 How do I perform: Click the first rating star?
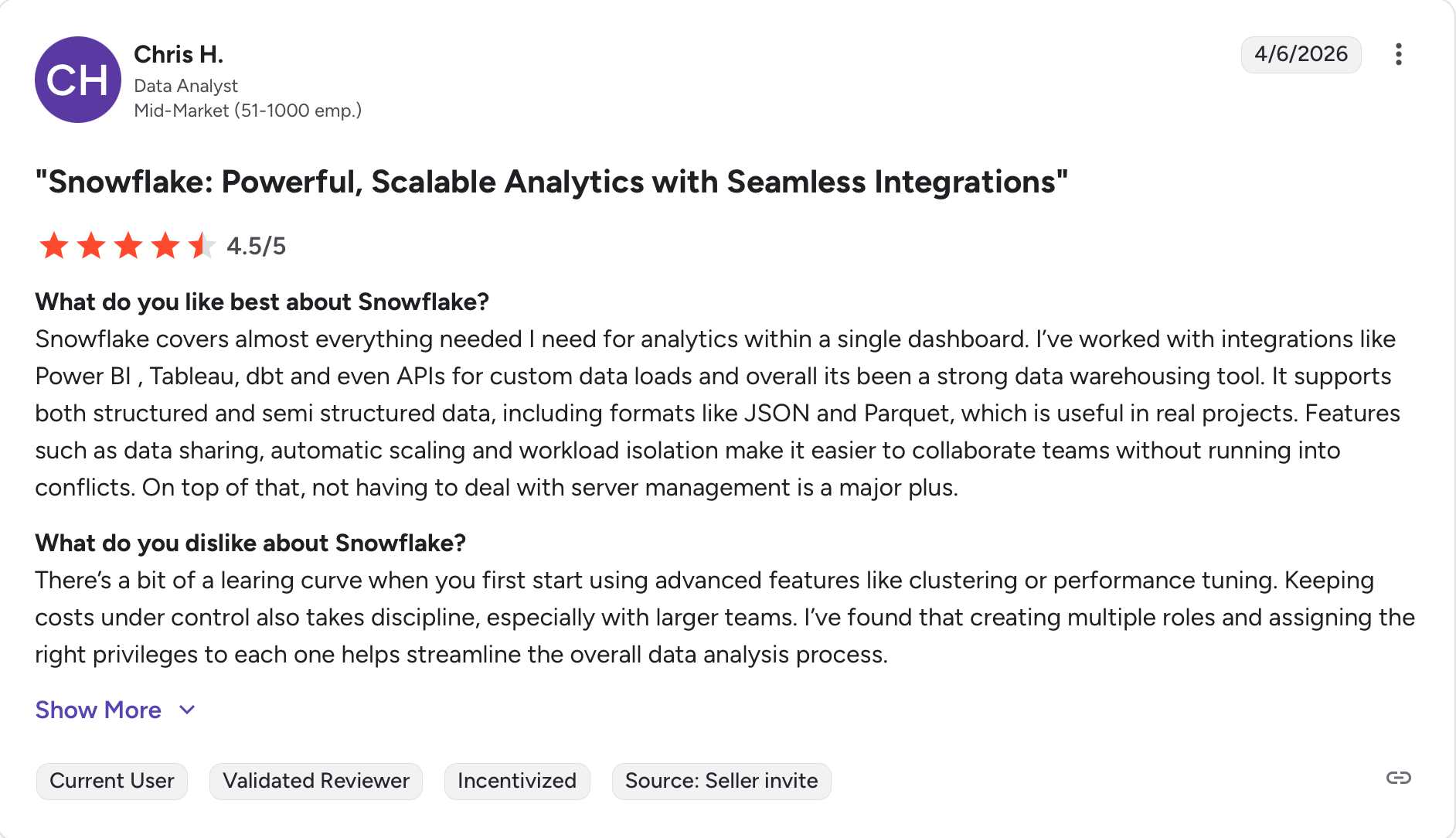[54, 246]
